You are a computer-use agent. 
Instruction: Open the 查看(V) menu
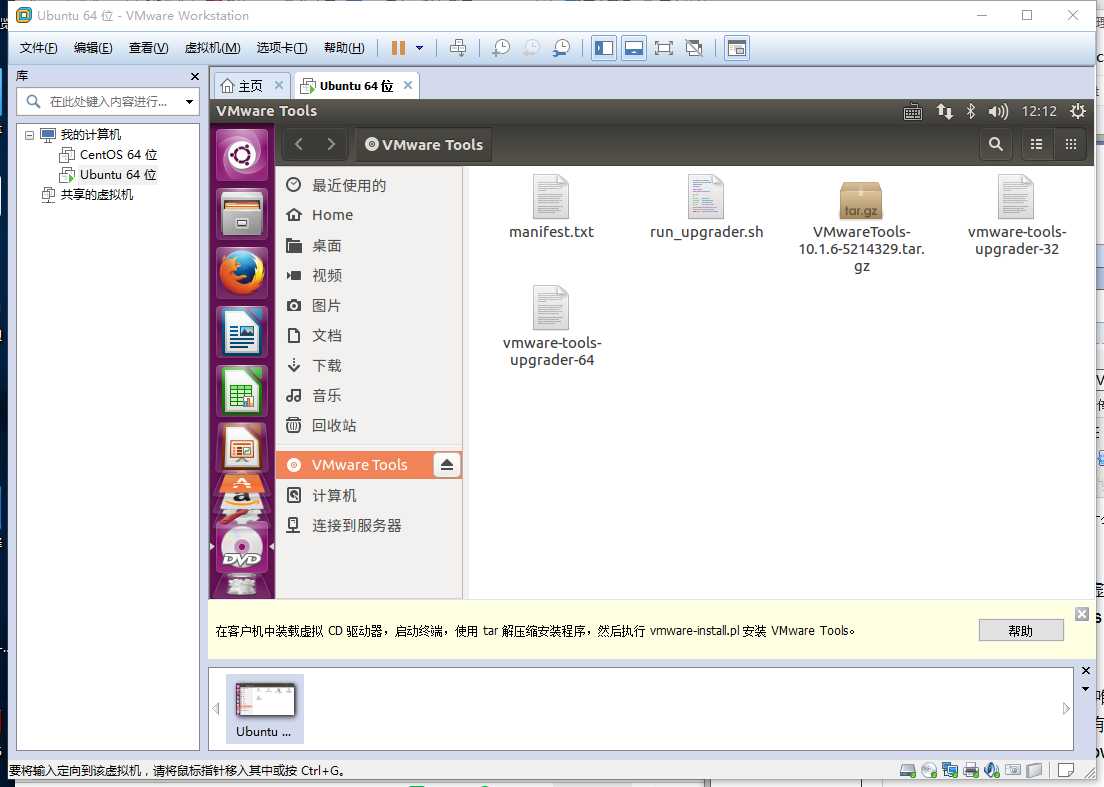click(x=149, y=48)
